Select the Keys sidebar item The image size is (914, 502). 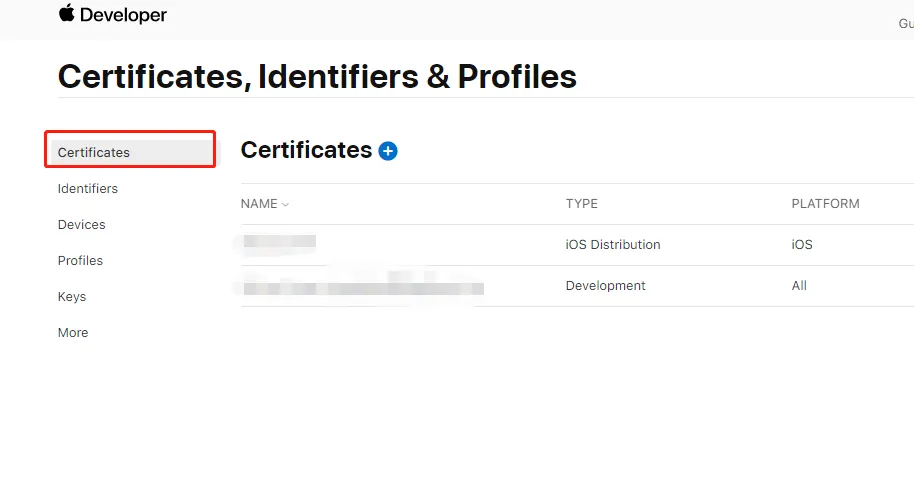pos(72,296)
